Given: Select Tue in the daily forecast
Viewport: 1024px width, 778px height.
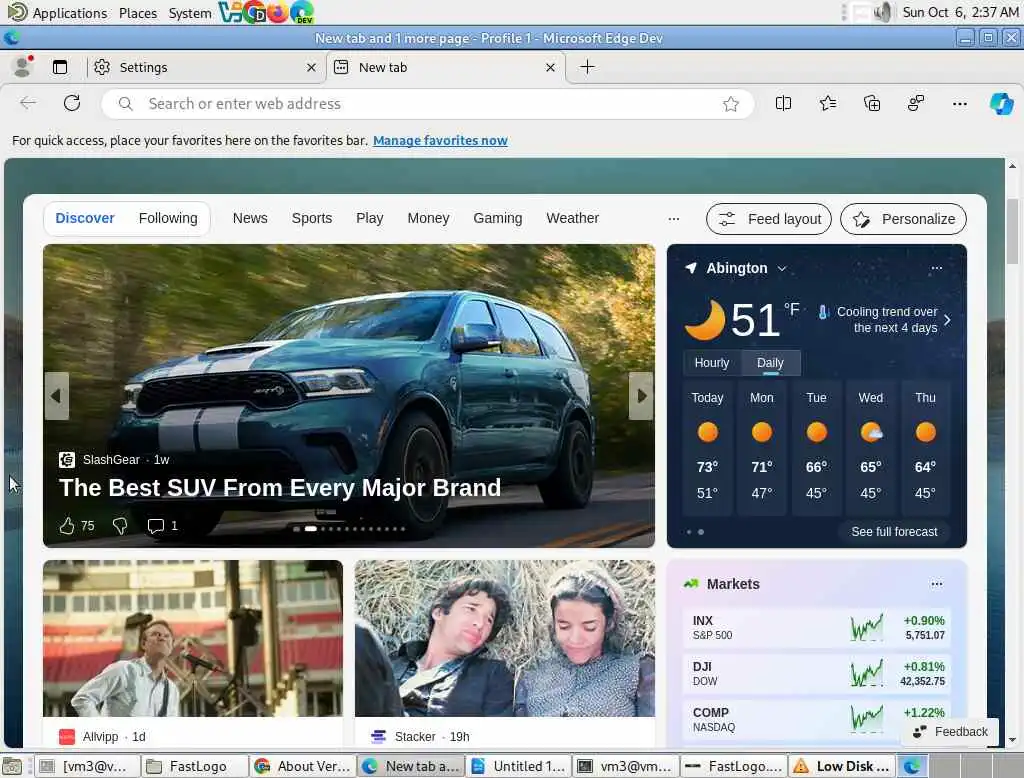Looking at the screenshot, I should [816, 449].
